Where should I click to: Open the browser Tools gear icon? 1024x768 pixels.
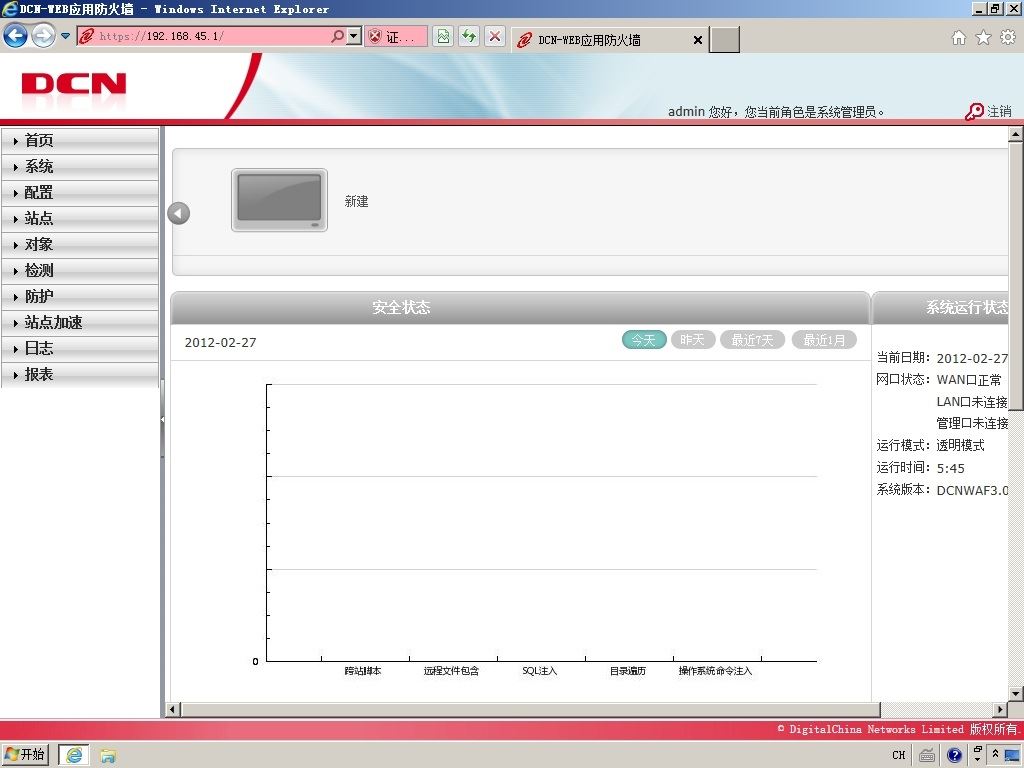coord(1008,38)
